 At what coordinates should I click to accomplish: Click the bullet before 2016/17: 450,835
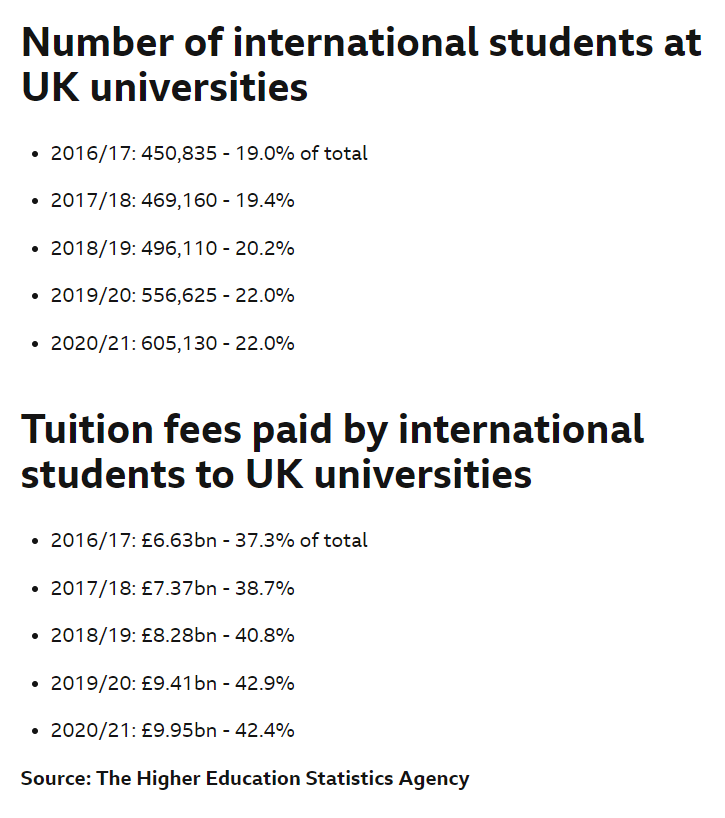(x=35, y=154)
